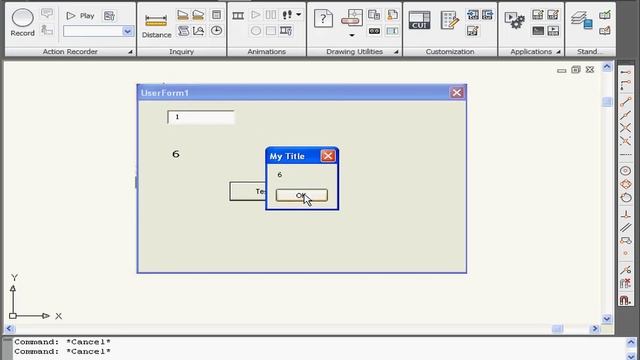Click the 6 label on UserForm1
The width and height of the screenshot is (640, 360).
176,154
